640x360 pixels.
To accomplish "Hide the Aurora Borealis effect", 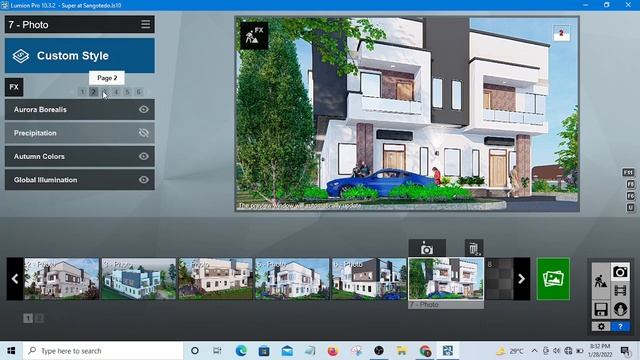I will click(x=143, y=109).
